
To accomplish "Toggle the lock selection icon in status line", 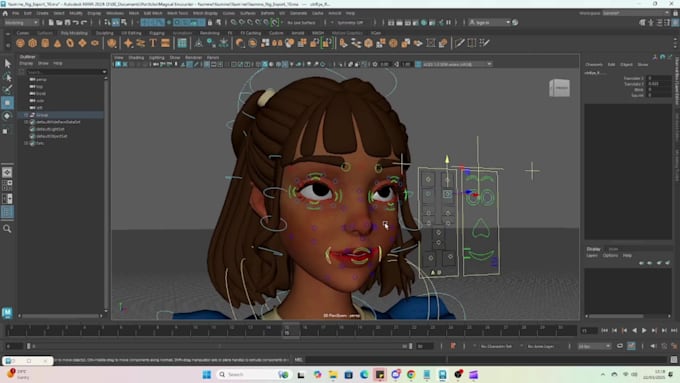I will pyautogui.click(x=210, y=22).
